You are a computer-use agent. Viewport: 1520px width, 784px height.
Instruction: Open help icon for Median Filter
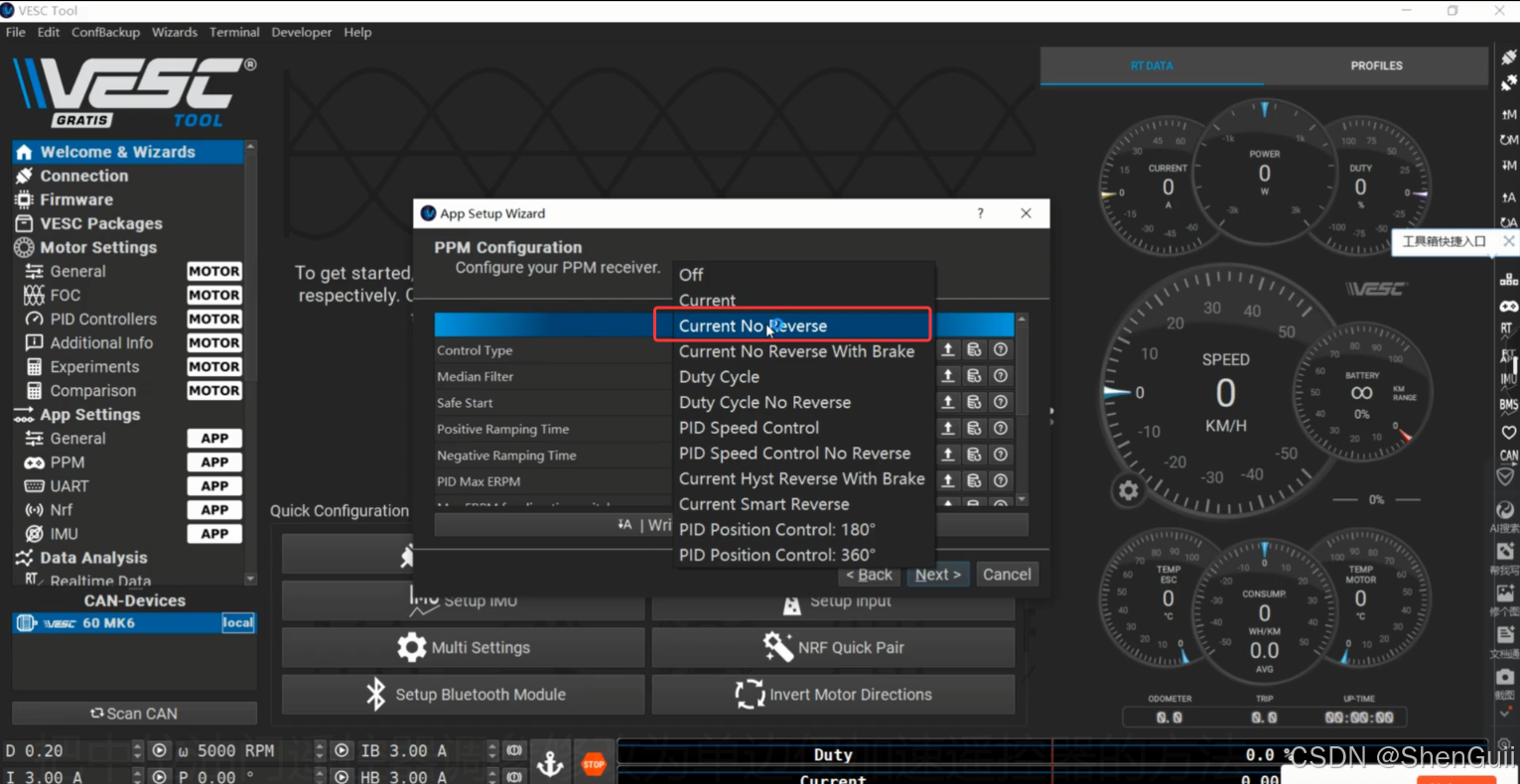[1001, 376]
